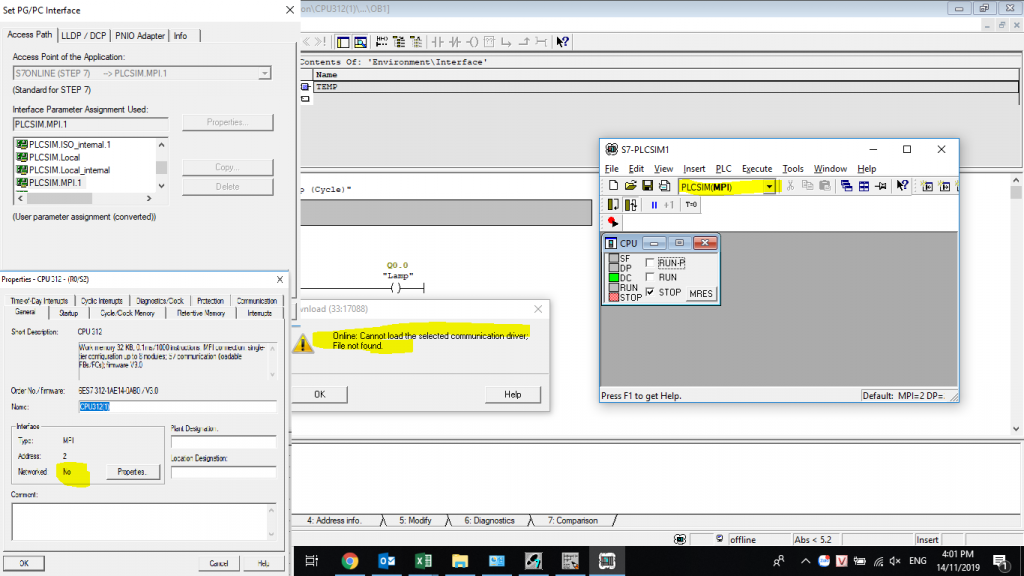Click context help icon in LAD editor toolbar
This screenshot has width=1024, height=576.
point(562,42)
